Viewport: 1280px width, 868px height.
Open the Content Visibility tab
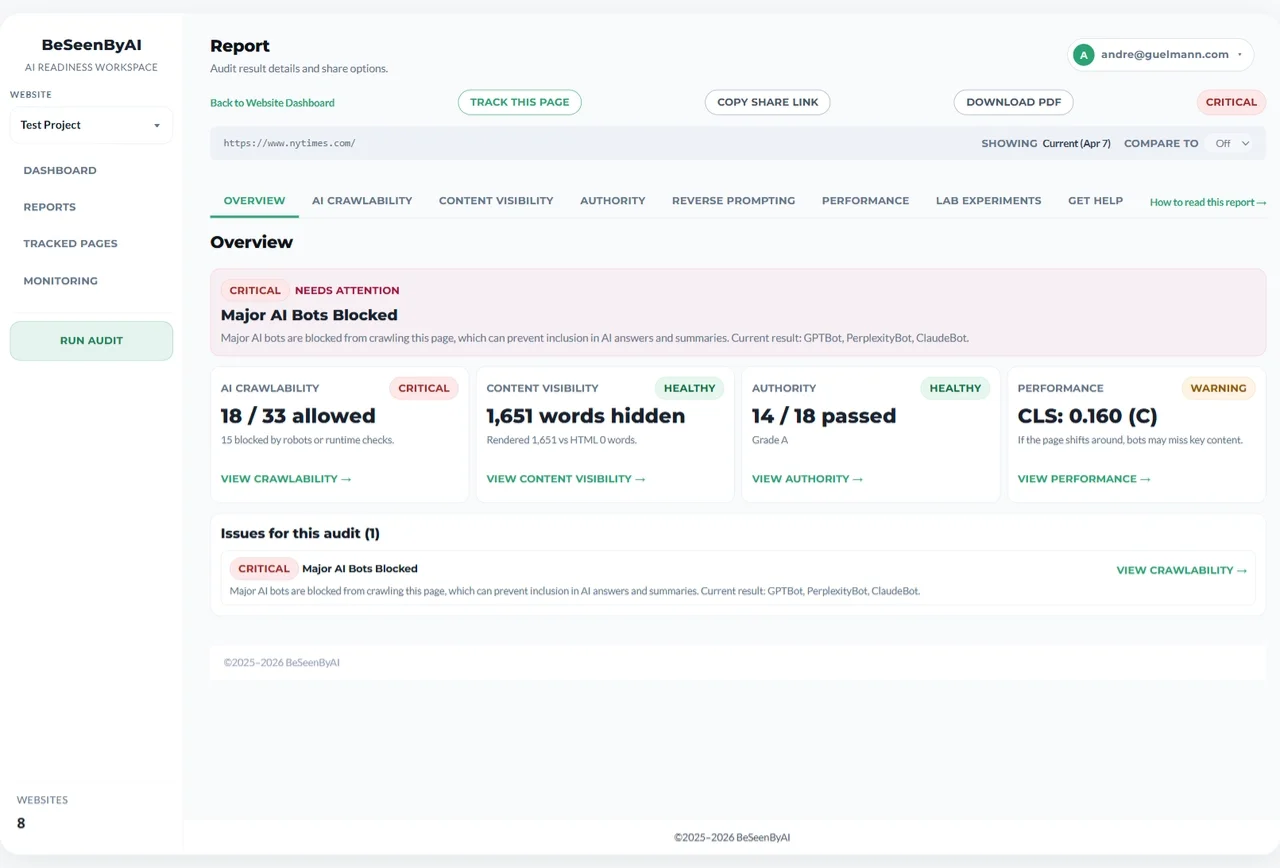click(496, 201)
